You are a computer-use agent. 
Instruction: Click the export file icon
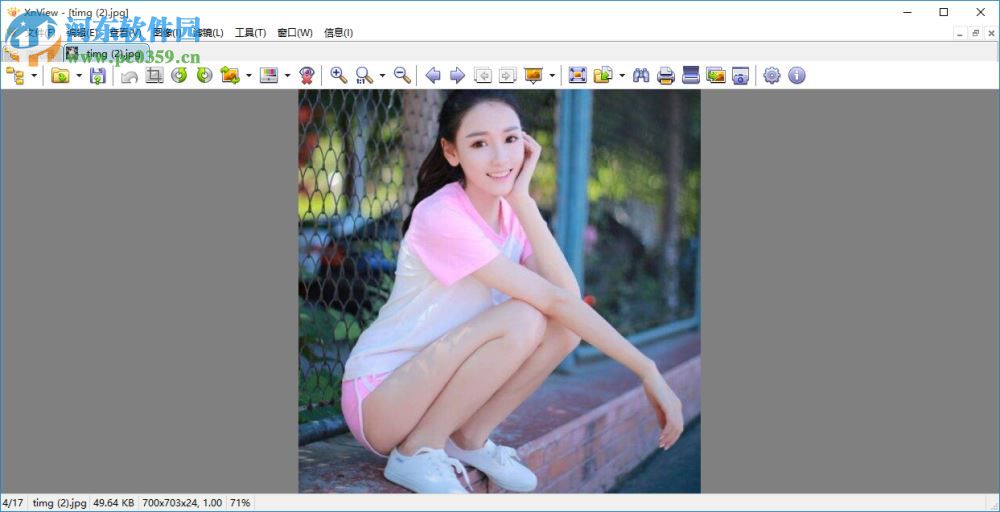click(x=603, y=76)
